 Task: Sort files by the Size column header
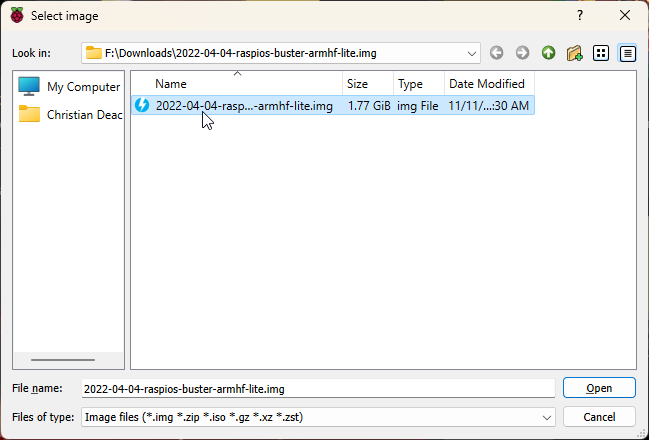coord(368,84)
